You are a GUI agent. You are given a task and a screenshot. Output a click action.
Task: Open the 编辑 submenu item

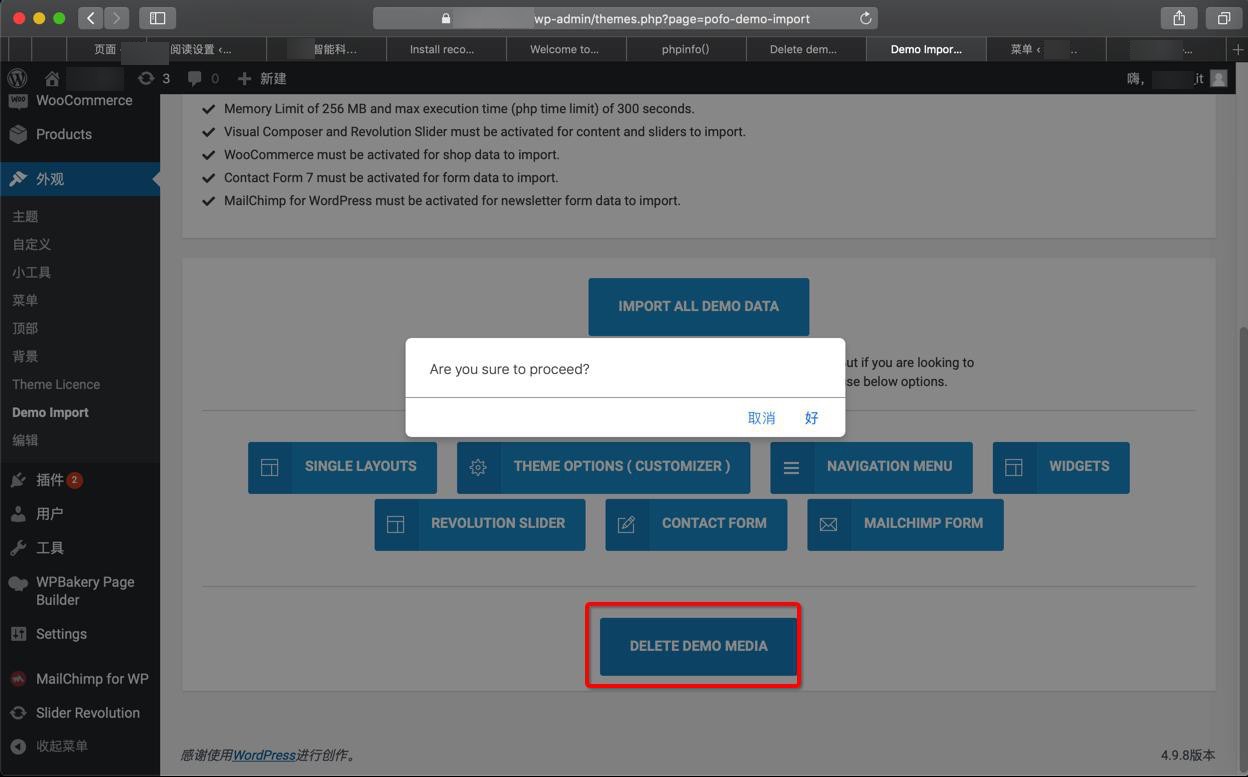[x=25, y=440]
